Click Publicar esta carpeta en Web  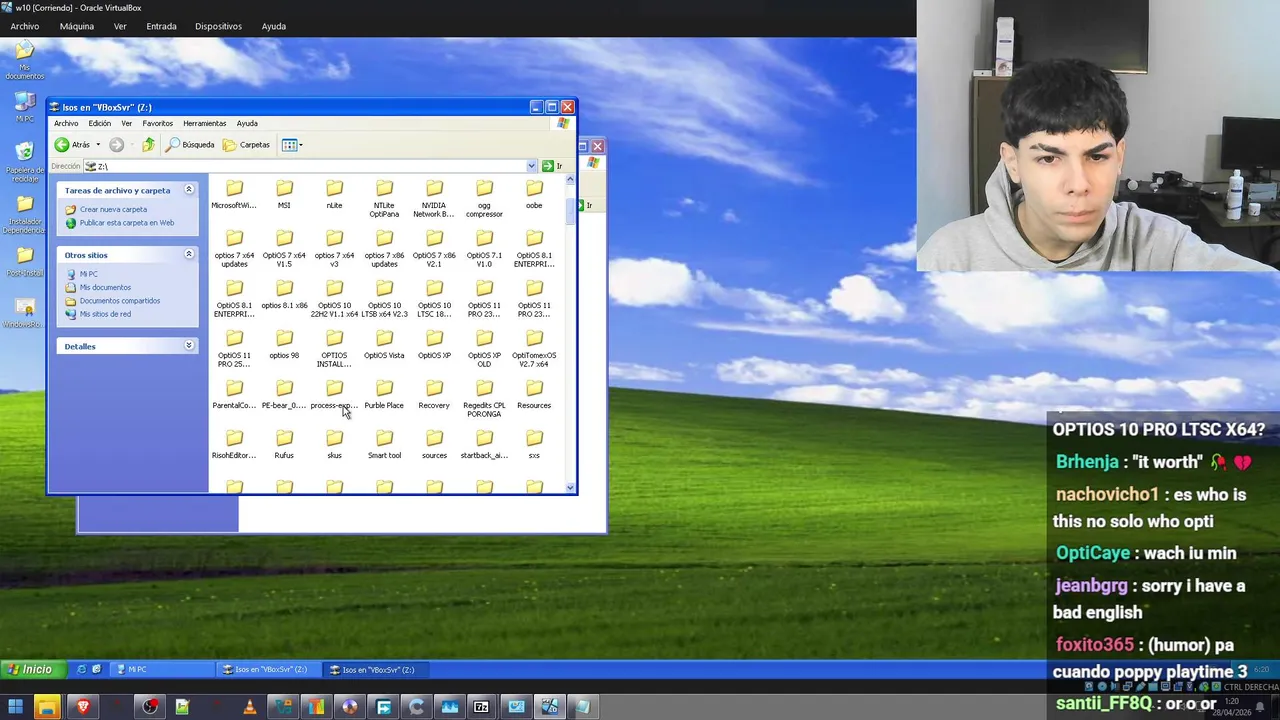(x=126, y=222)
